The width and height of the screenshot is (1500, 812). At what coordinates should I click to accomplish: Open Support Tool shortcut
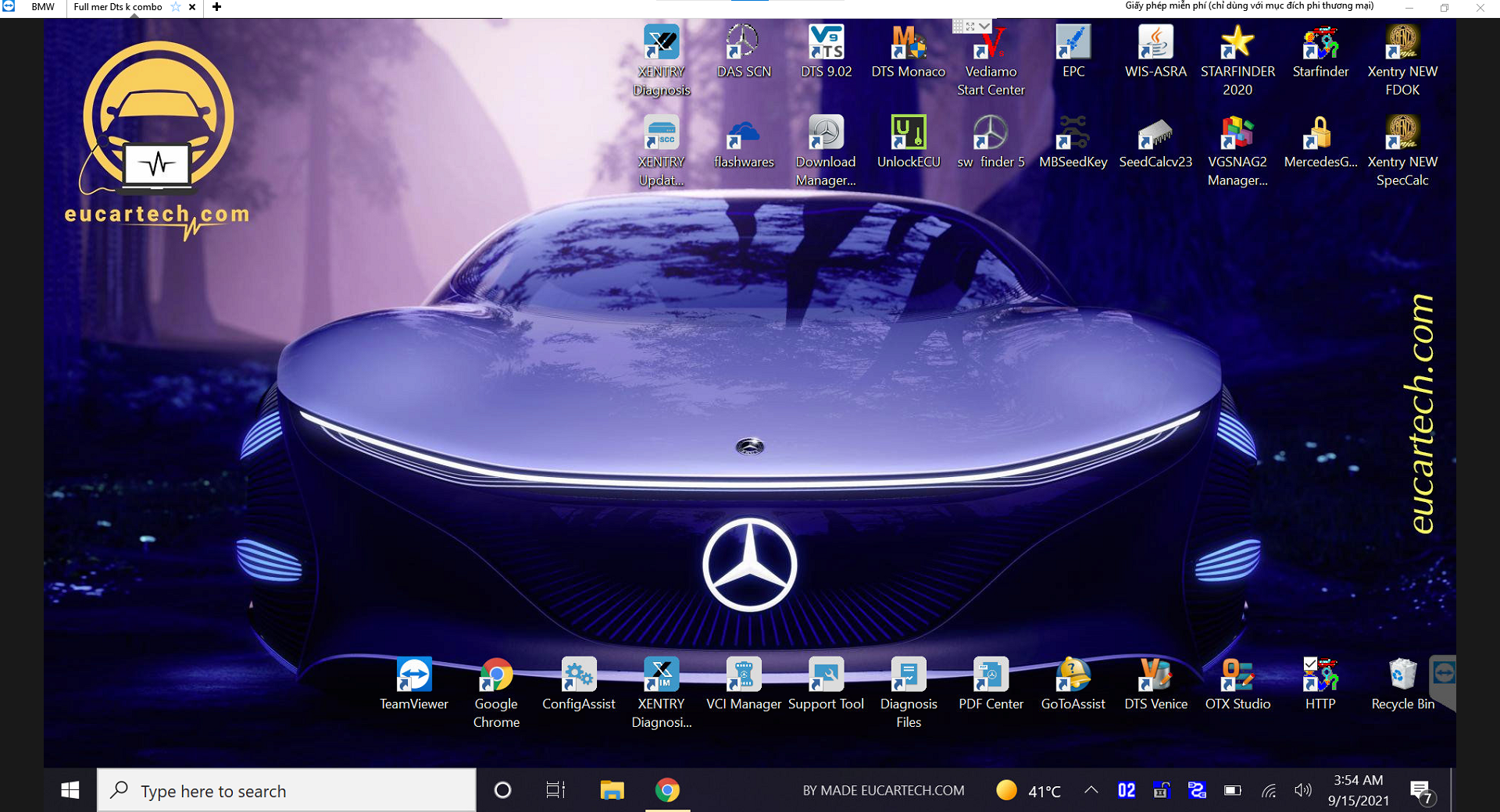click(826, 684)
